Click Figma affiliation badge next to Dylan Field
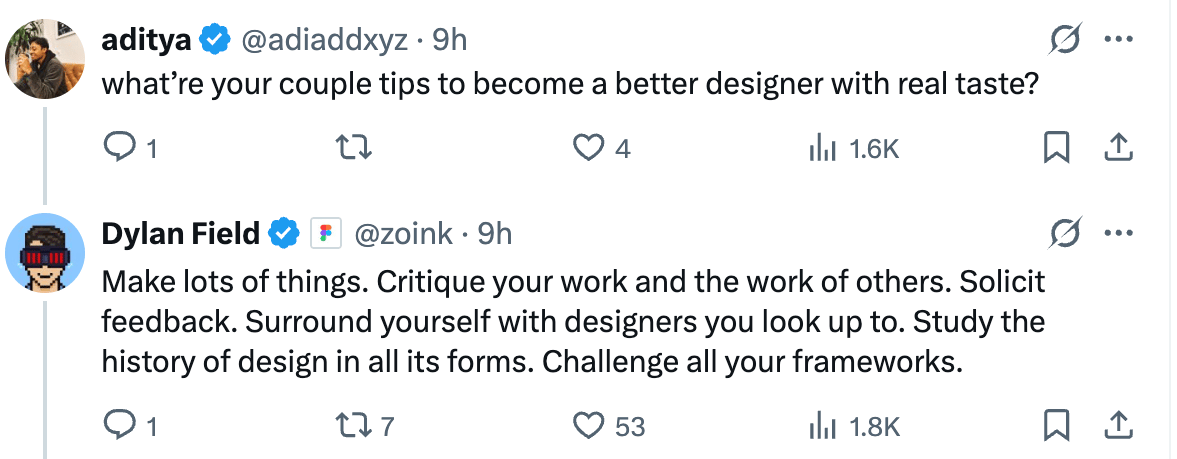 pos(323,234)
